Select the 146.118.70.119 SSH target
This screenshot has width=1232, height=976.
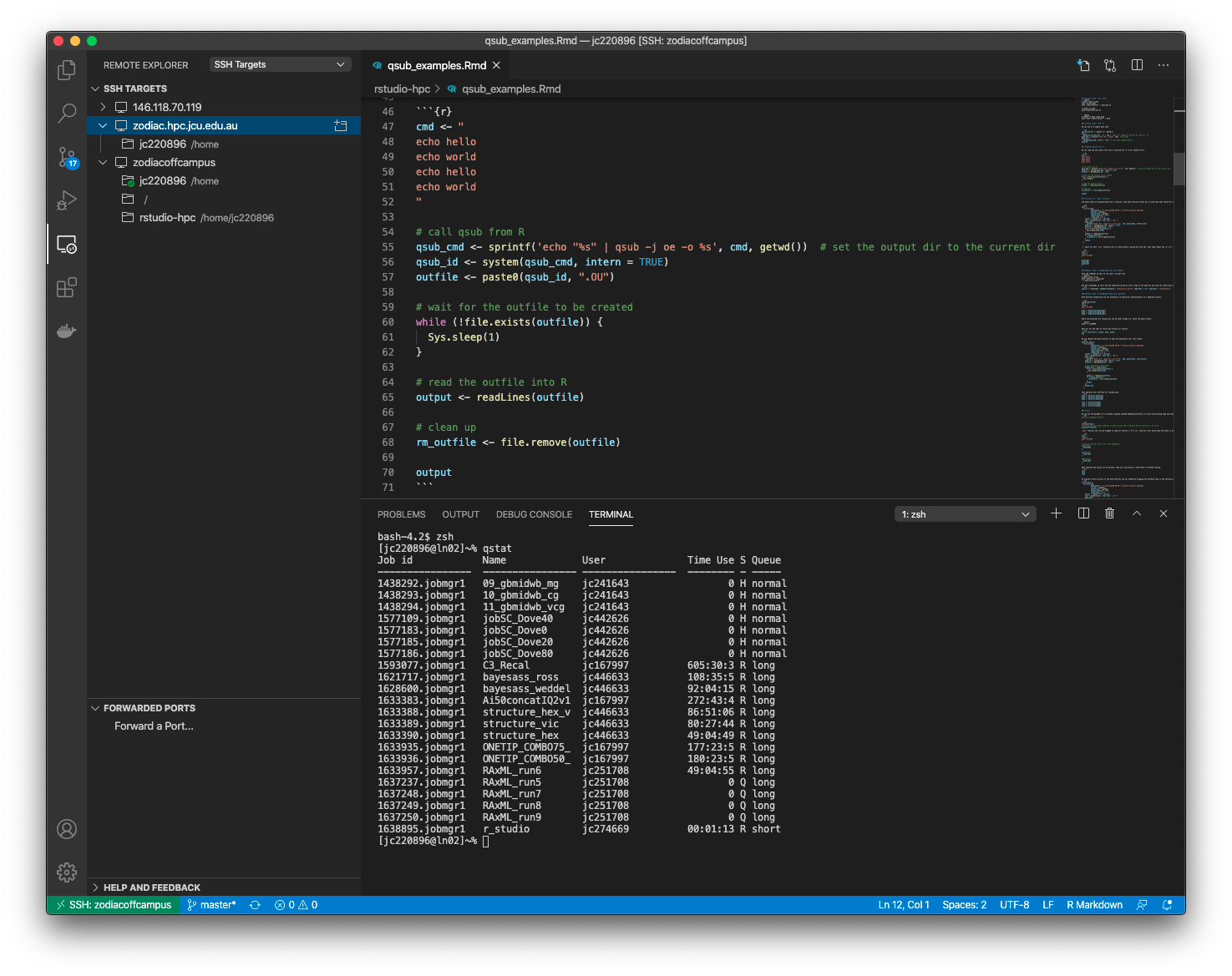coord(224,108)
